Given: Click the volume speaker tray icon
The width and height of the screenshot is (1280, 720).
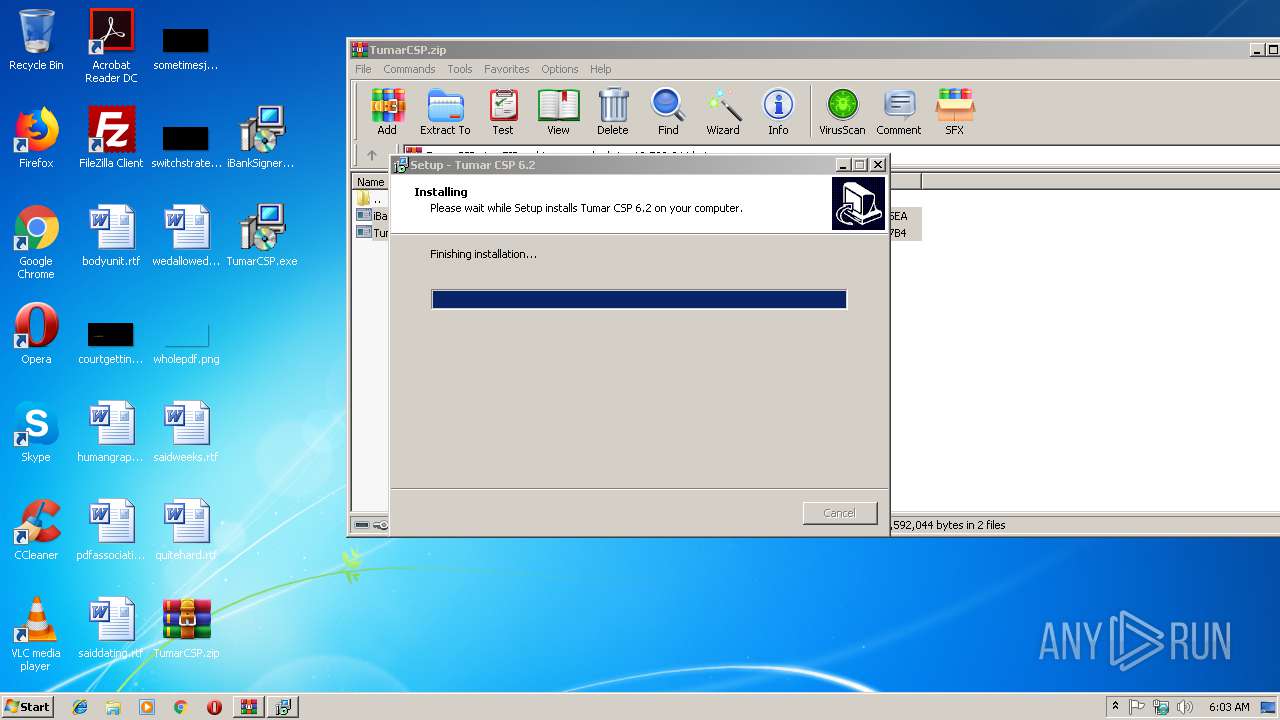Looking at the screenshot, I should pos(1185,707).
